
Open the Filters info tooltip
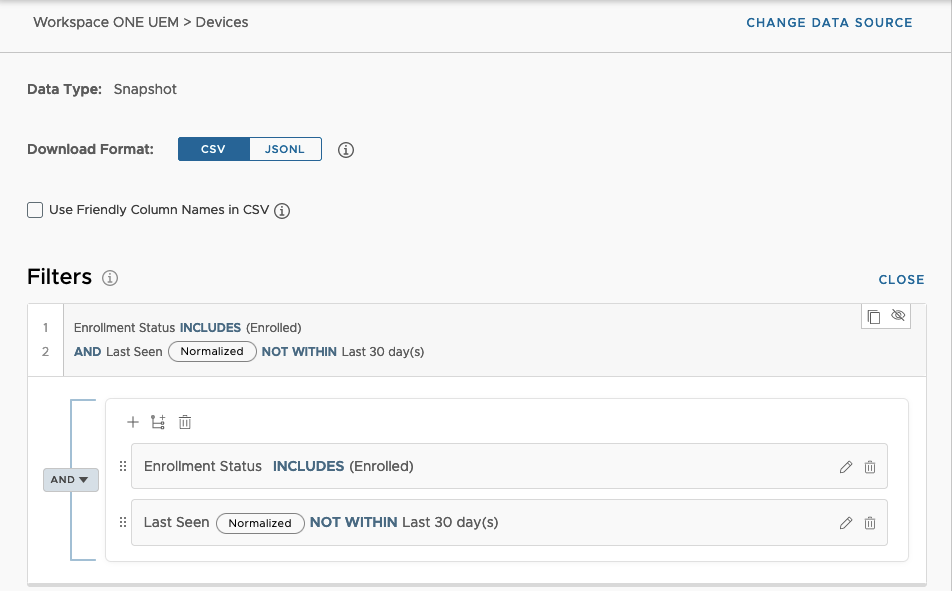(111, 278)
